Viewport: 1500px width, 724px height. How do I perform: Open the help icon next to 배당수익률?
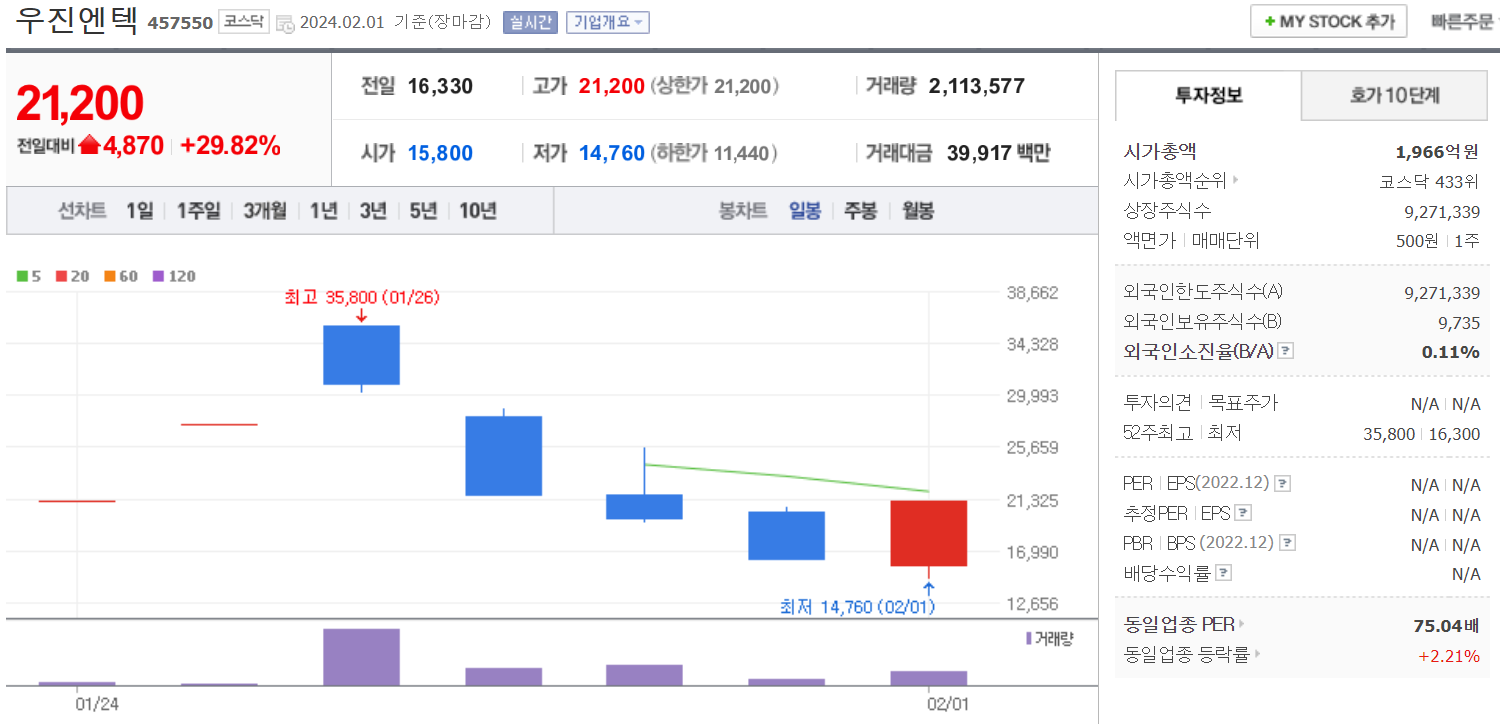[x=1223, y=573]
